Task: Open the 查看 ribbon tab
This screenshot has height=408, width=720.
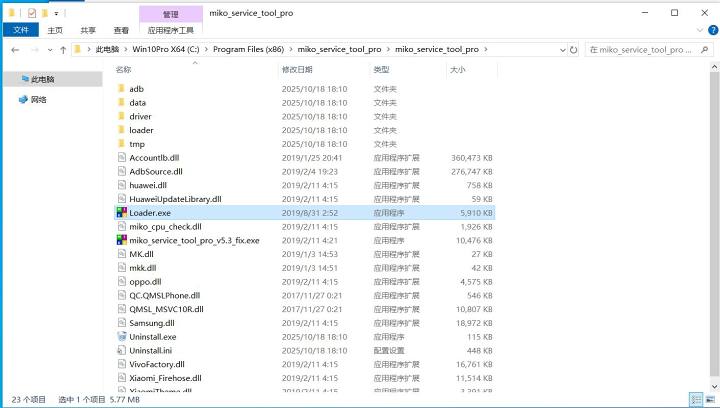Action: (121, 30)
